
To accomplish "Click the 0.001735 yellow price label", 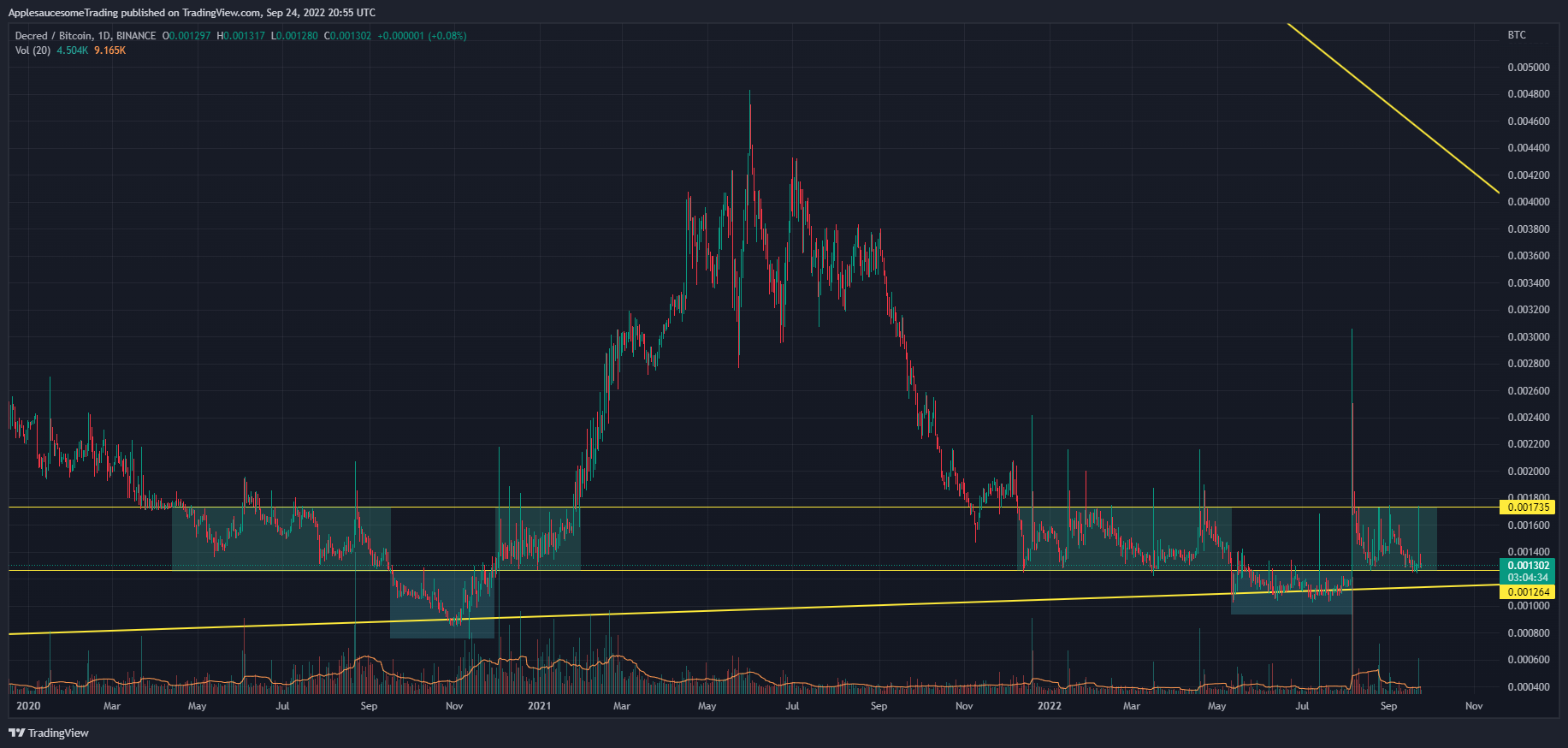I will click(1528, 508).
